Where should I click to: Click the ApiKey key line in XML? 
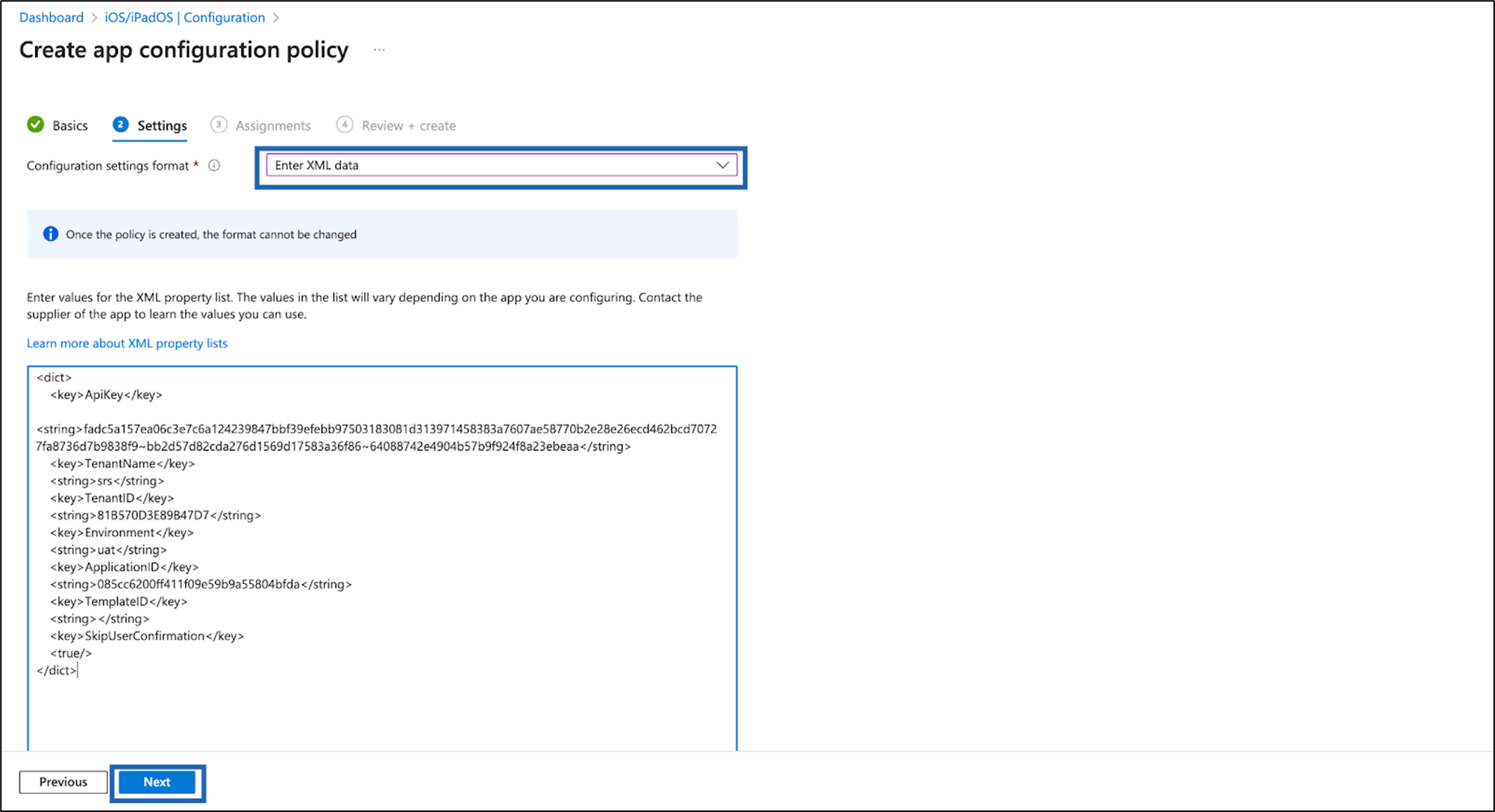pyautogui.click(x=106, y=394)
